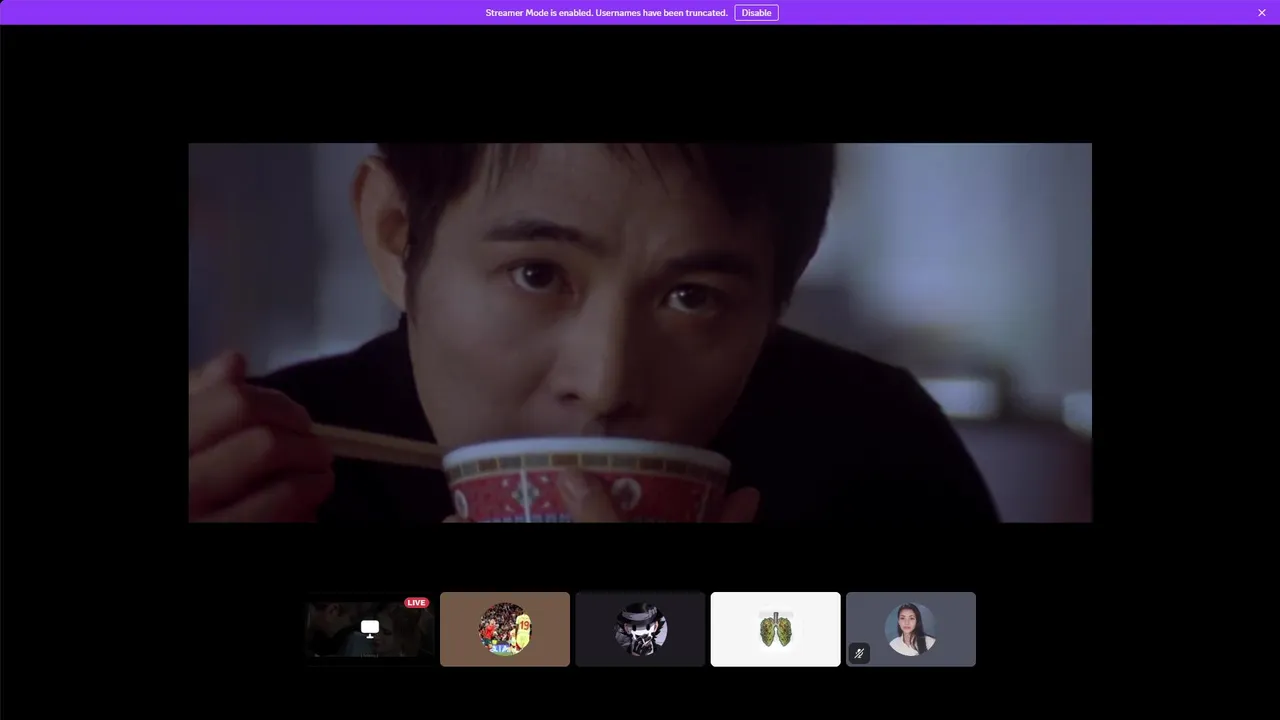This screenshot has width=1280, height=720.
Task: Select the participant tile with brown background
Action: tap(505, 629)
